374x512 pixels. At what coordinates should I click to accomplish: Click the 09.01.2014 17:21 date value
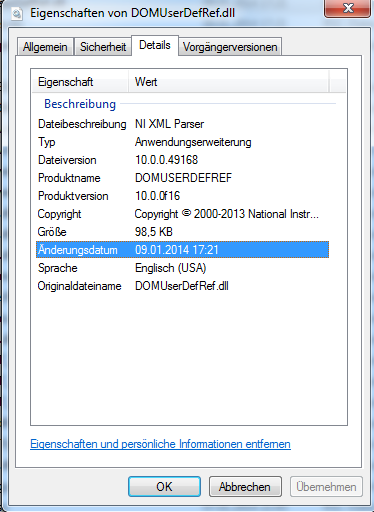point(177,250)
